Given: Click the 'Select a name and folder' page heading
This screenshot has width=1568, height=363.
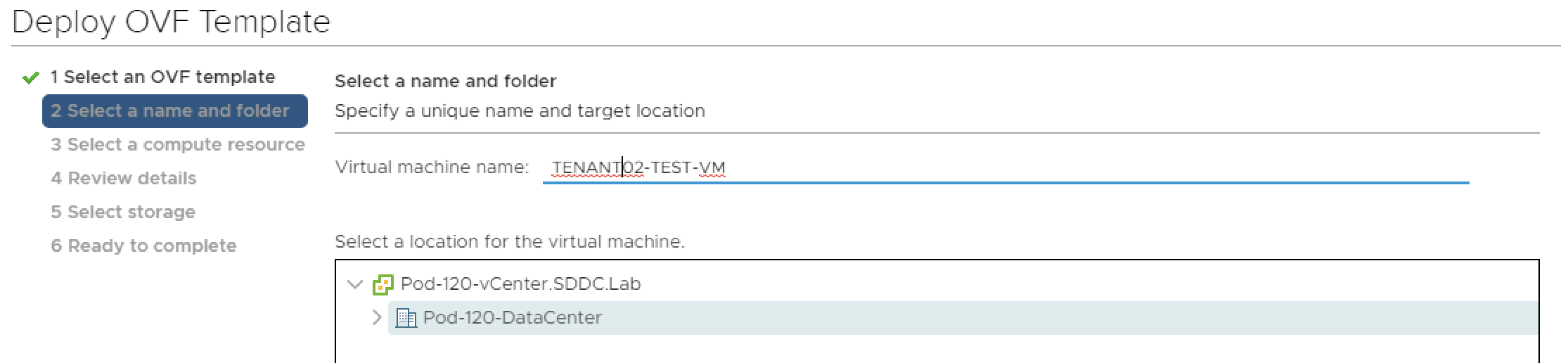Looking at the screenshot, I should pyautogui.click(x=445, y=82).
